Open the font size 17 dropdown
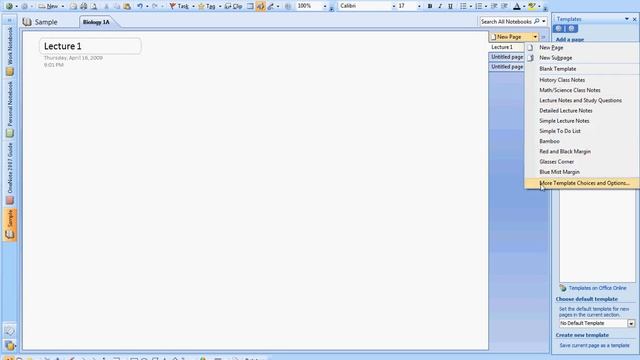640x360 pixels. tap(419, 6)
